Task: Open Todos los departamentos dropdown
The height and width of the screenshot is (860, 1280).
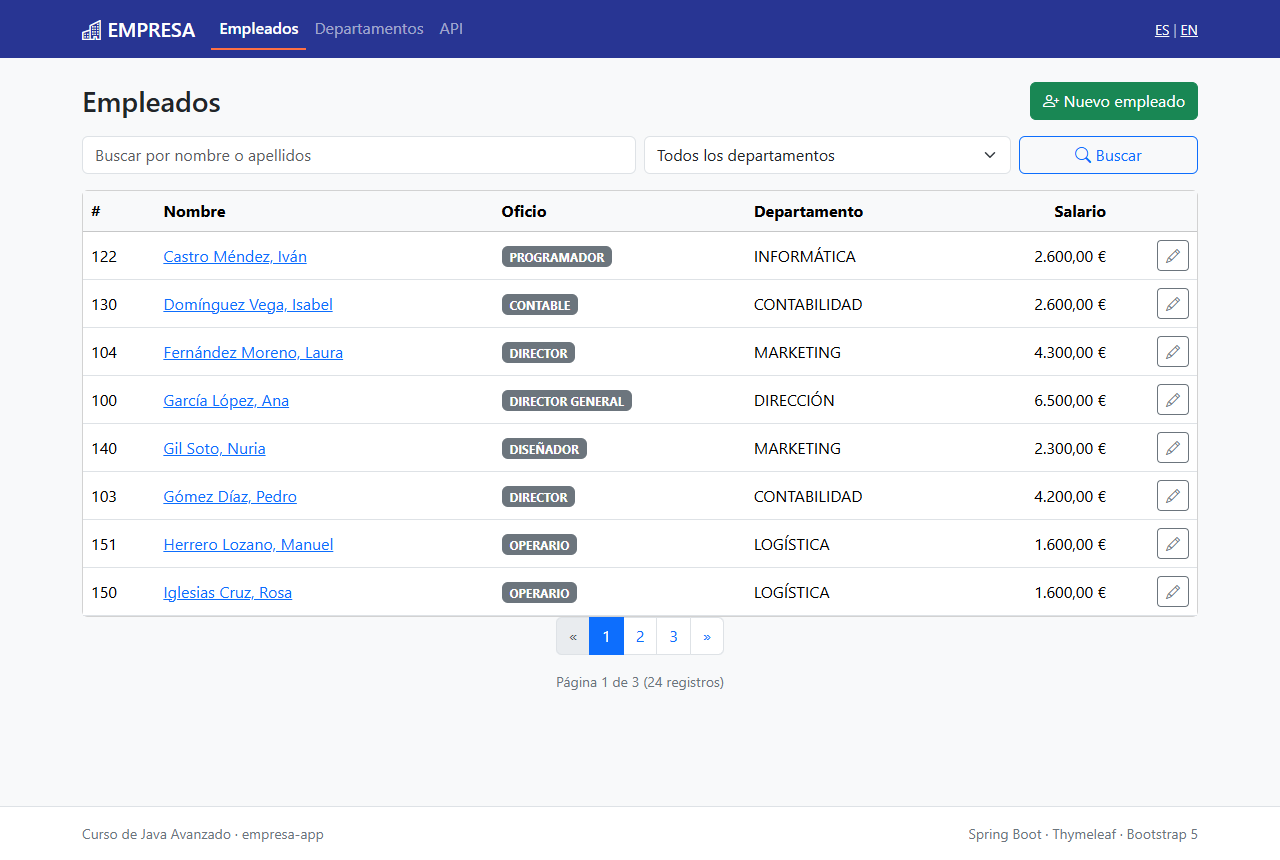Action: pos(827,155)
